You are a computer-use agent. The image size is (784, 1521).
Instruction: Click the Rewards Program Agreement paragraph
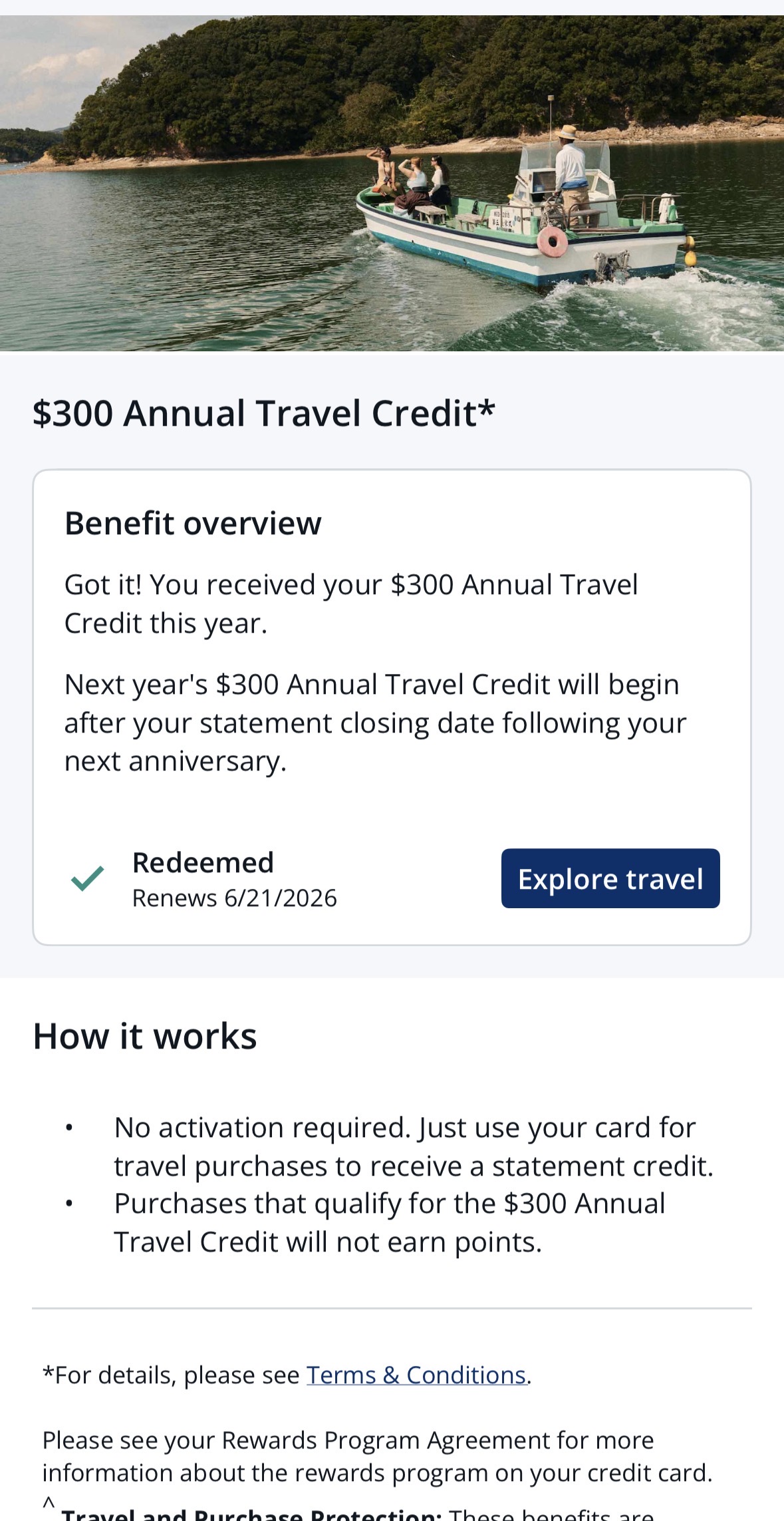377,1456
